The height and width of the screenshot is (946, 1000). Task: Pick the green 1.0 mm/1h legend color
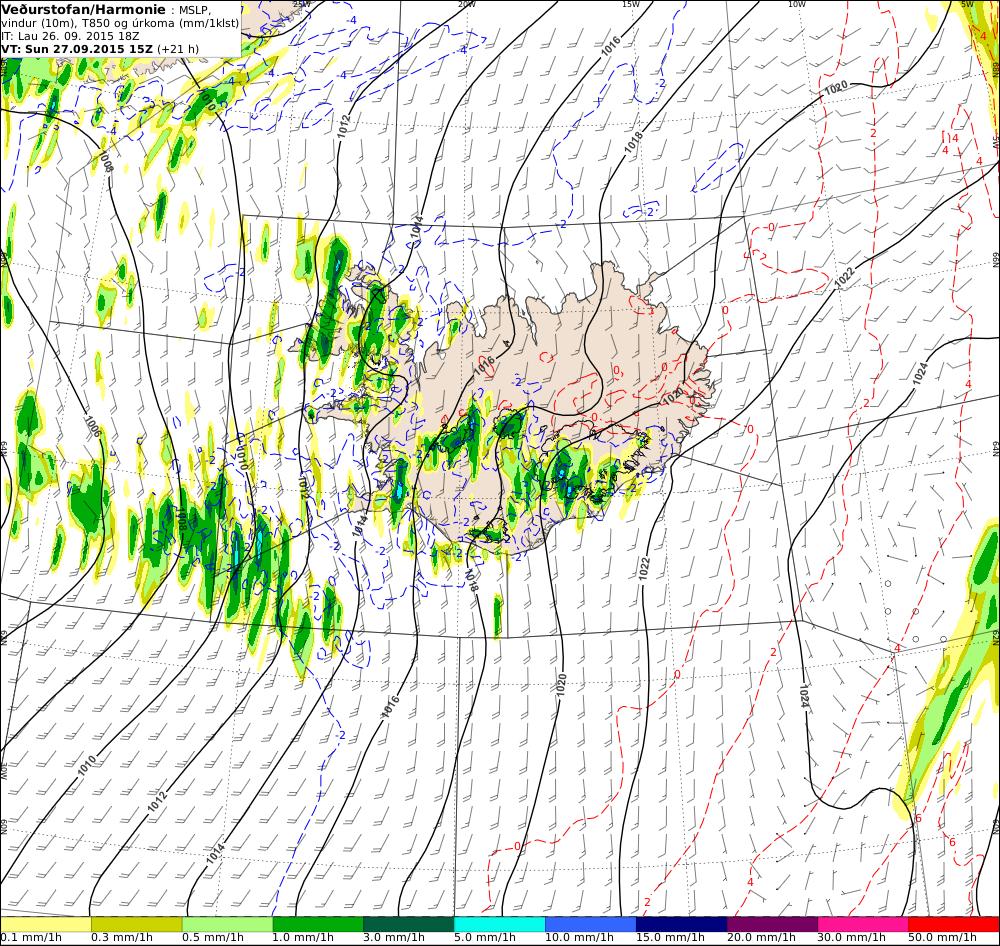point(318,924)
